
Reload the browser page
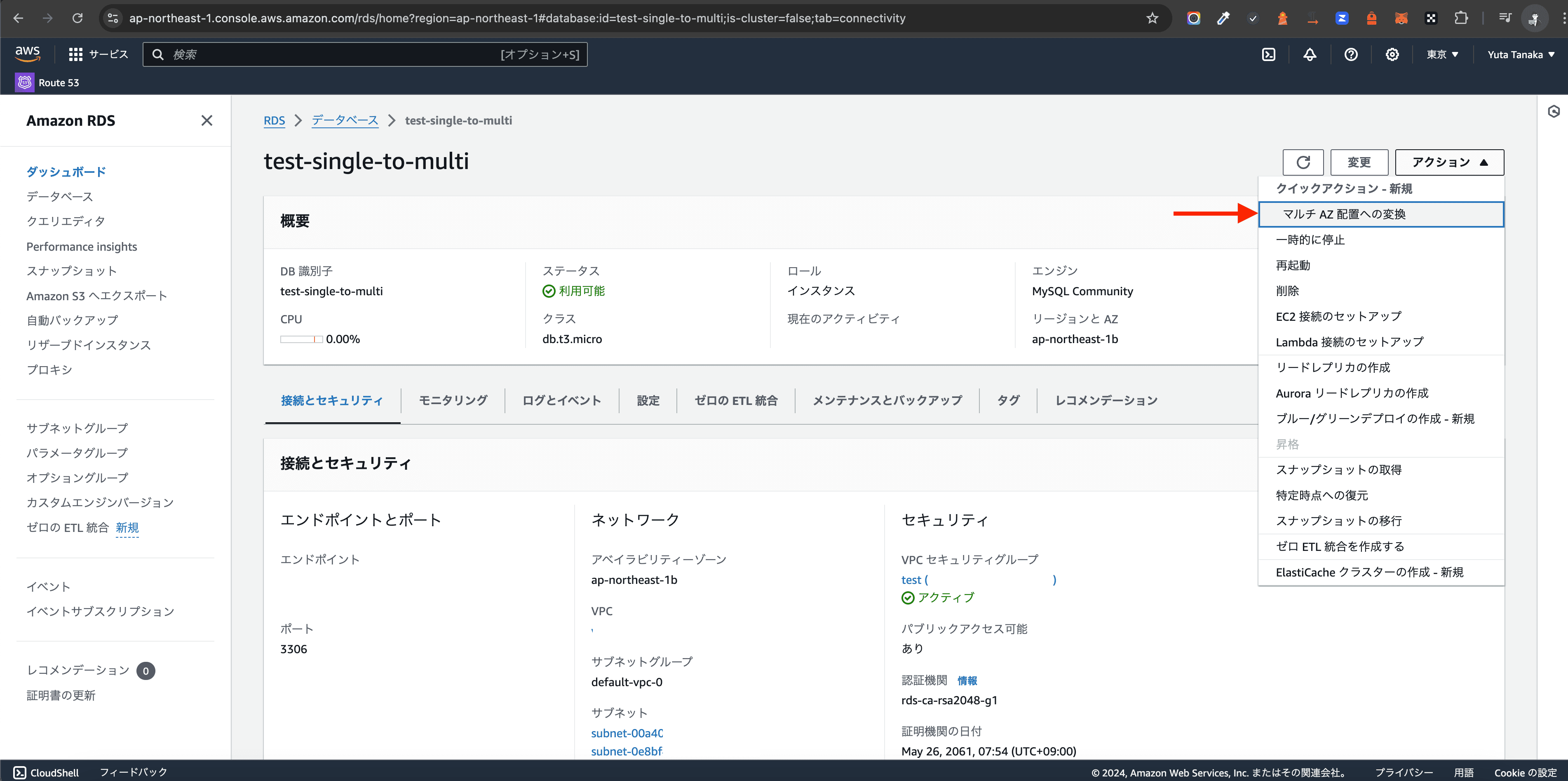click(77, 18)
